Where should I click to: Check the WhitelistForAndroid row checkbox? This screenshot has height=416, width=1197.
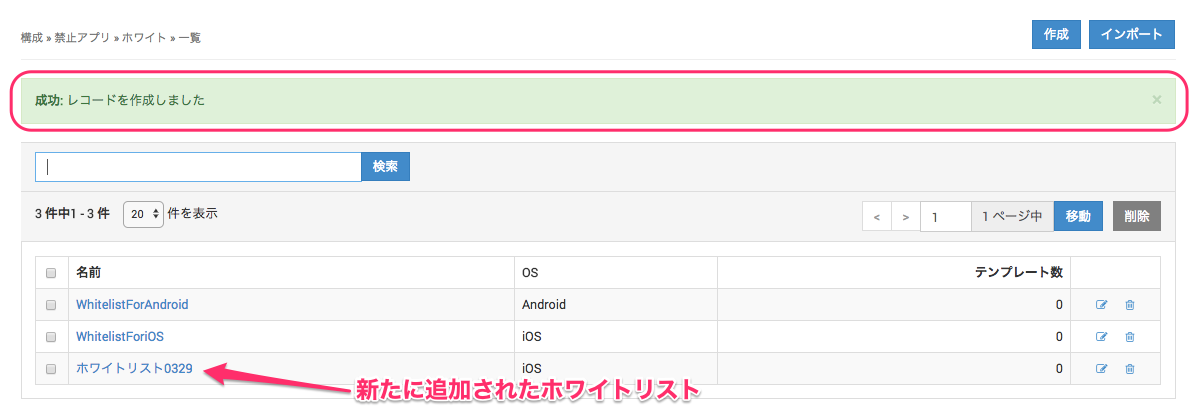click(x=51, y=305)
